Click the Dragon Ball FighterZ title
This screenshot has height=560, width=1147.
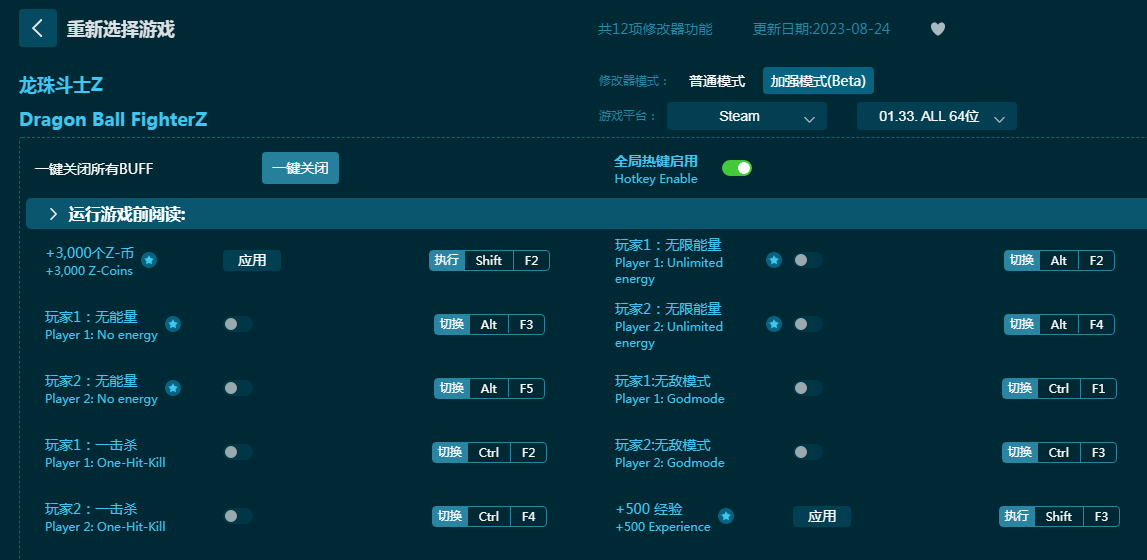(113, 119)
